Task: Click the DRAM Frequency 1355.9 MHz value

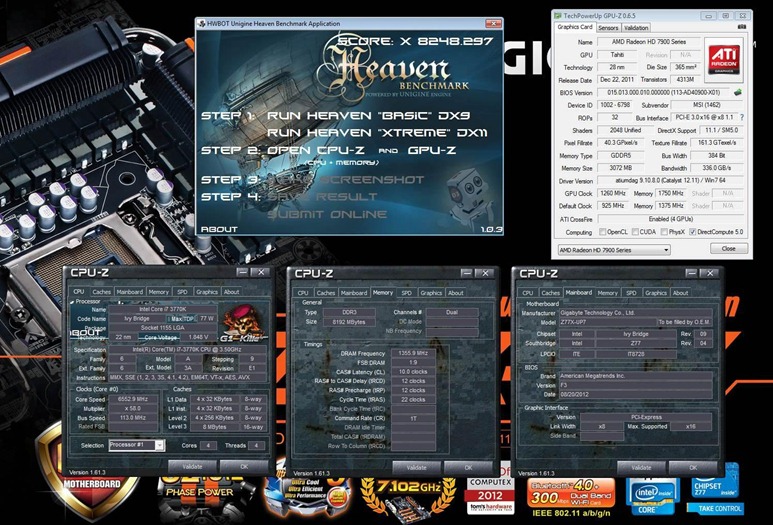Action: 413,353
